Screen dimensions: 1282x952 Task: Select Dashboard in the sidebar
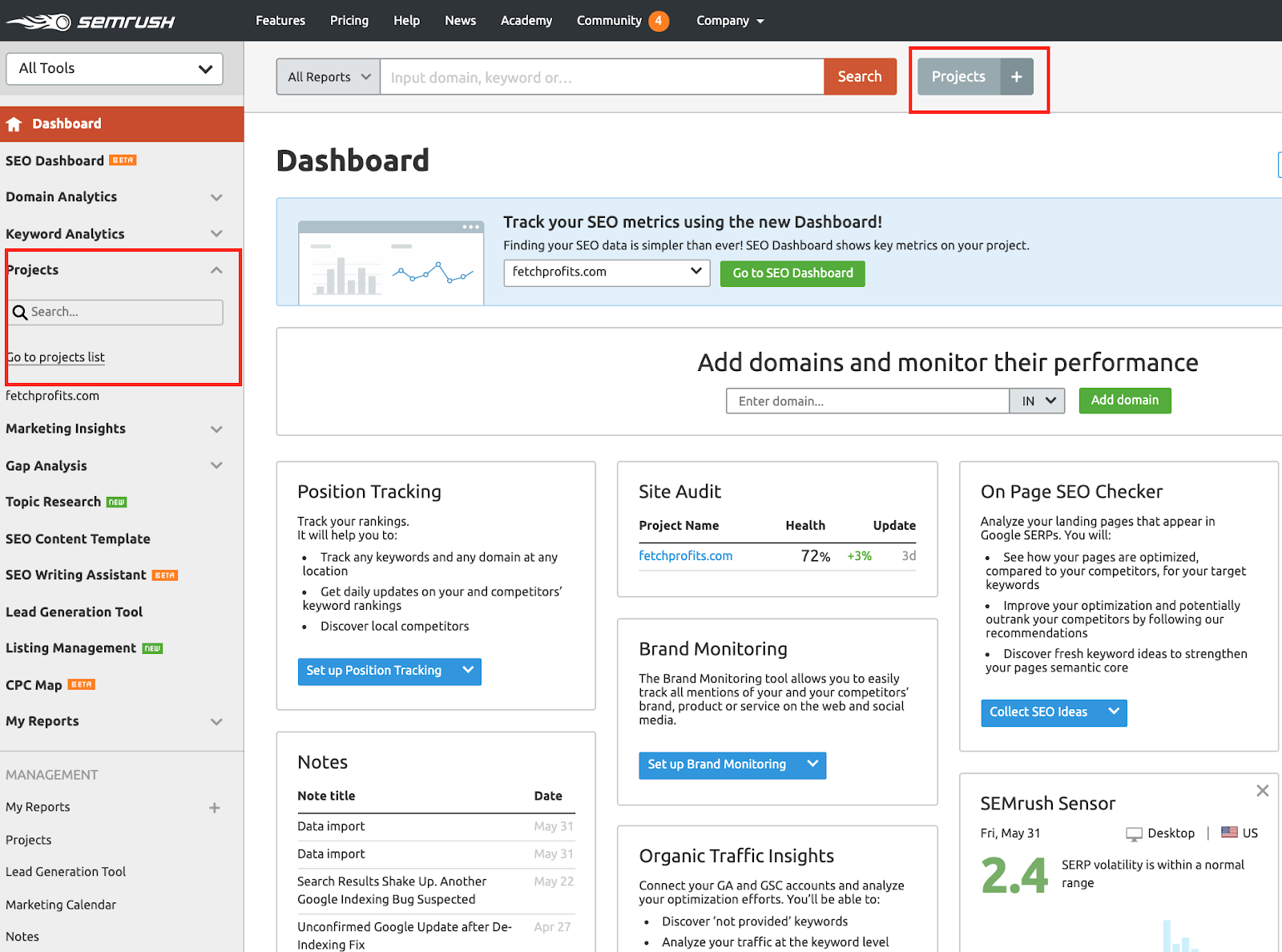click(x=122, y=124)
